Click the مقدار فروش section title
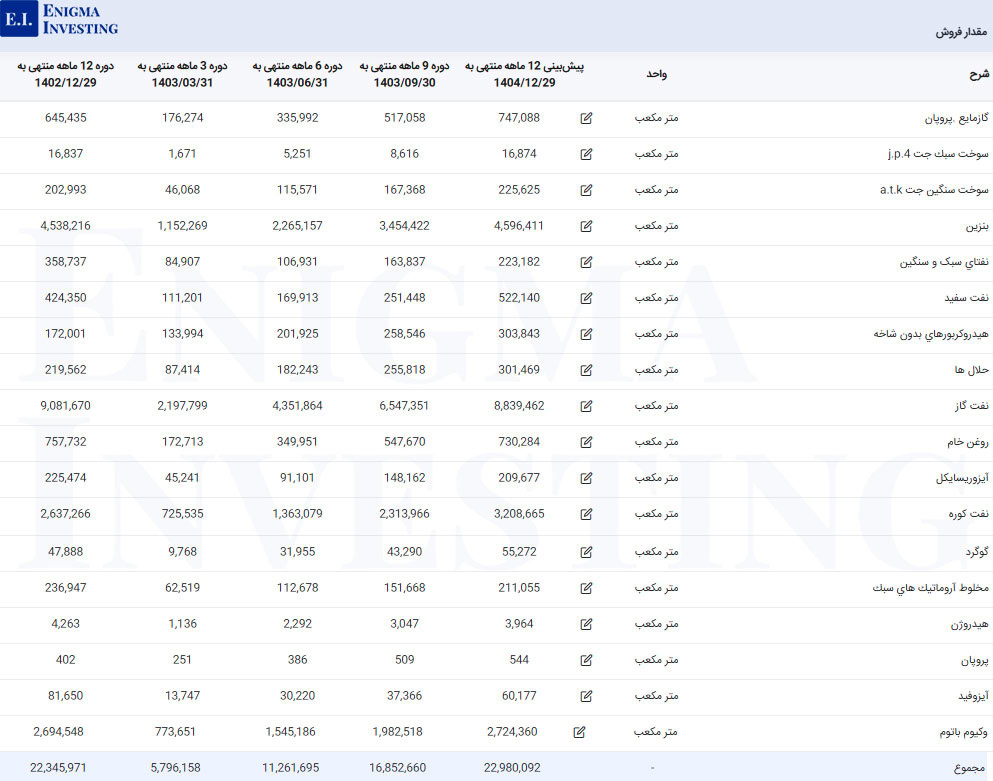Viewport: 993px width, 781px height. (x=961, y=32)
